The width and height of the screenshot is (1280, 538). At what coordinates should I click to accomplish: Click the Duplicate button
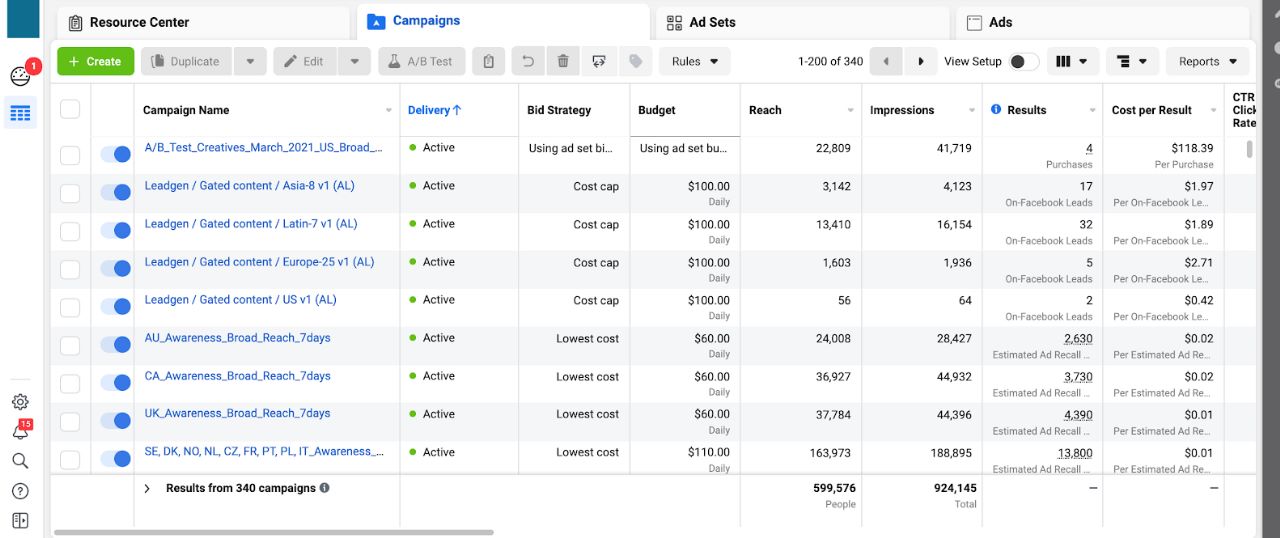[x=187, y=61]
